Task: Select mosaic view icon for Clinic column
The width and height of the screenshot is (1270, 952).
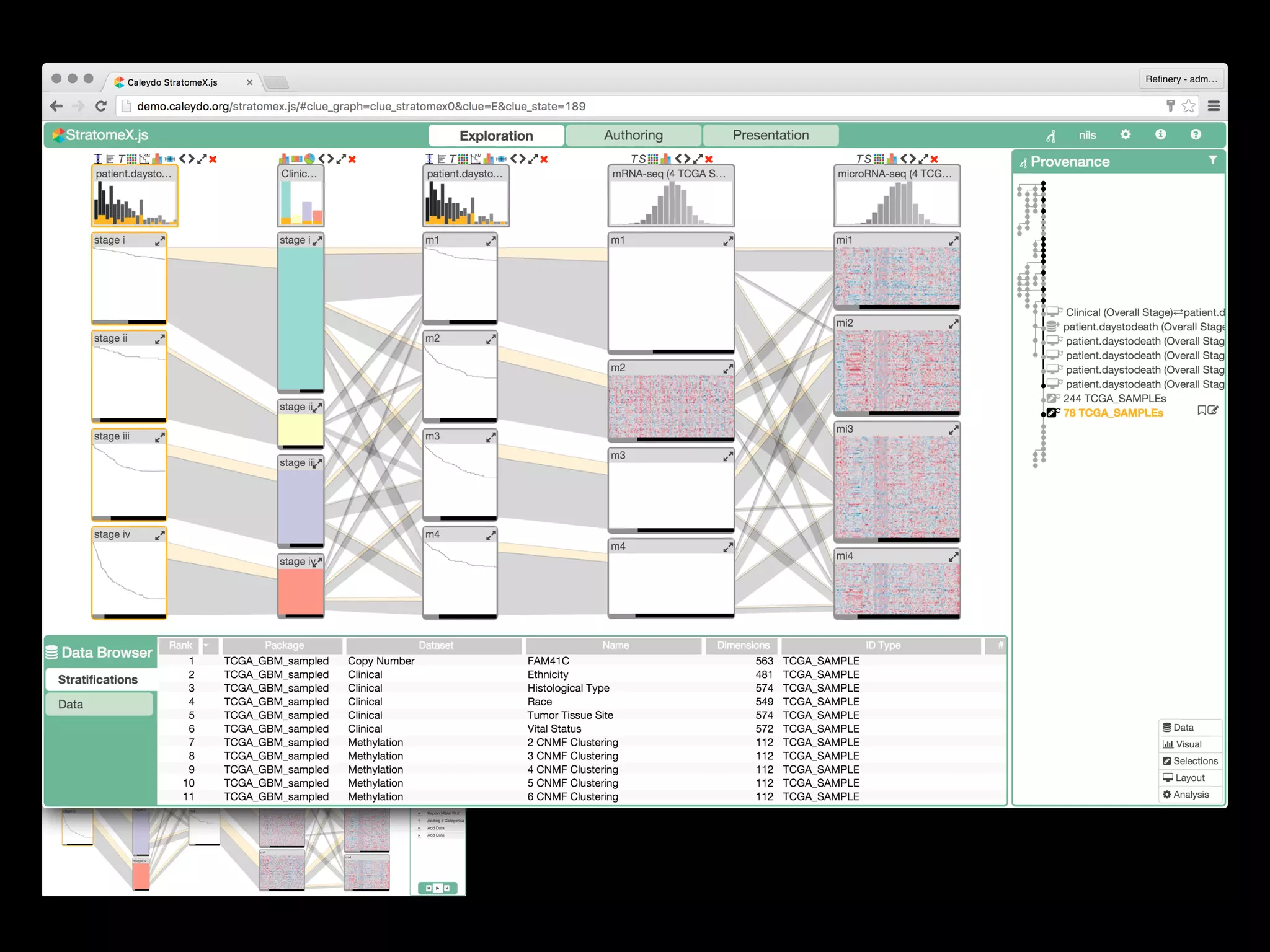Action: [296, 159]
